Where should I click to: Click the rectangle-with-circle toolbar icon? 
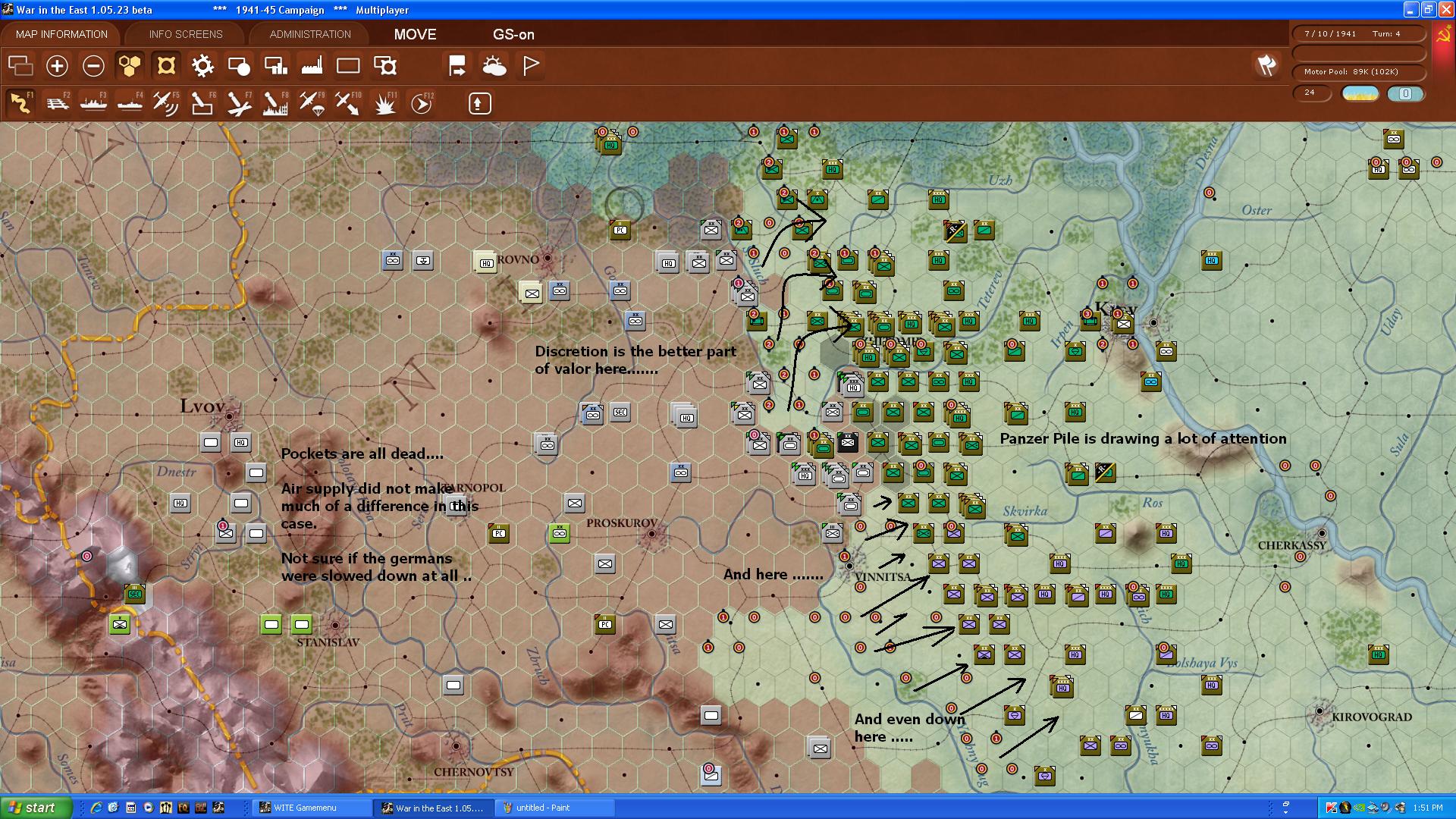point(239,66)
